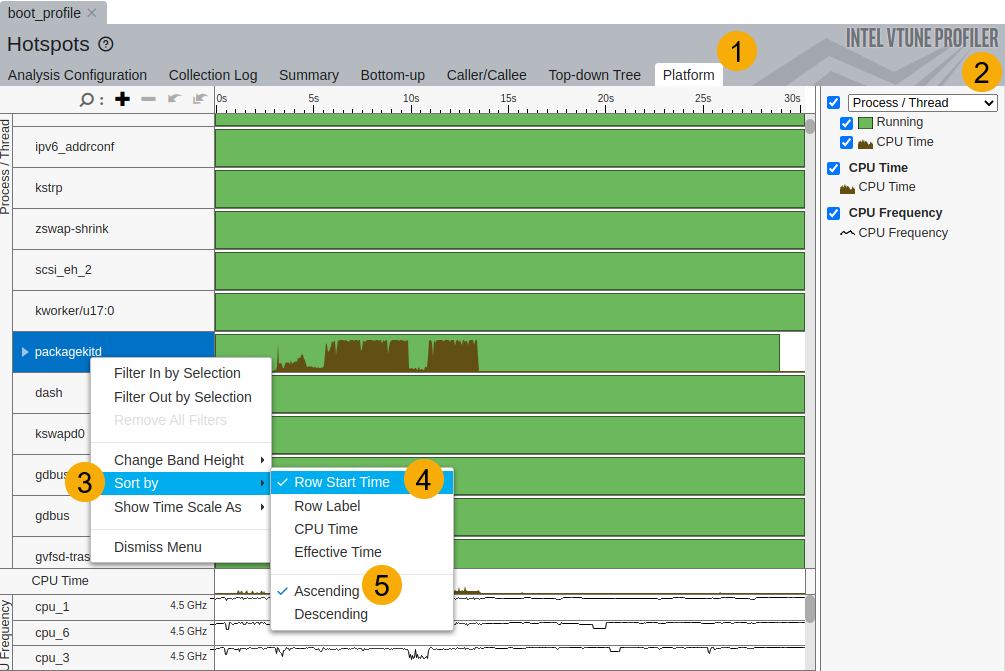Click the reset zoom arrow icon
Viewport: 1005px width, 671px height.
(200, 99)
